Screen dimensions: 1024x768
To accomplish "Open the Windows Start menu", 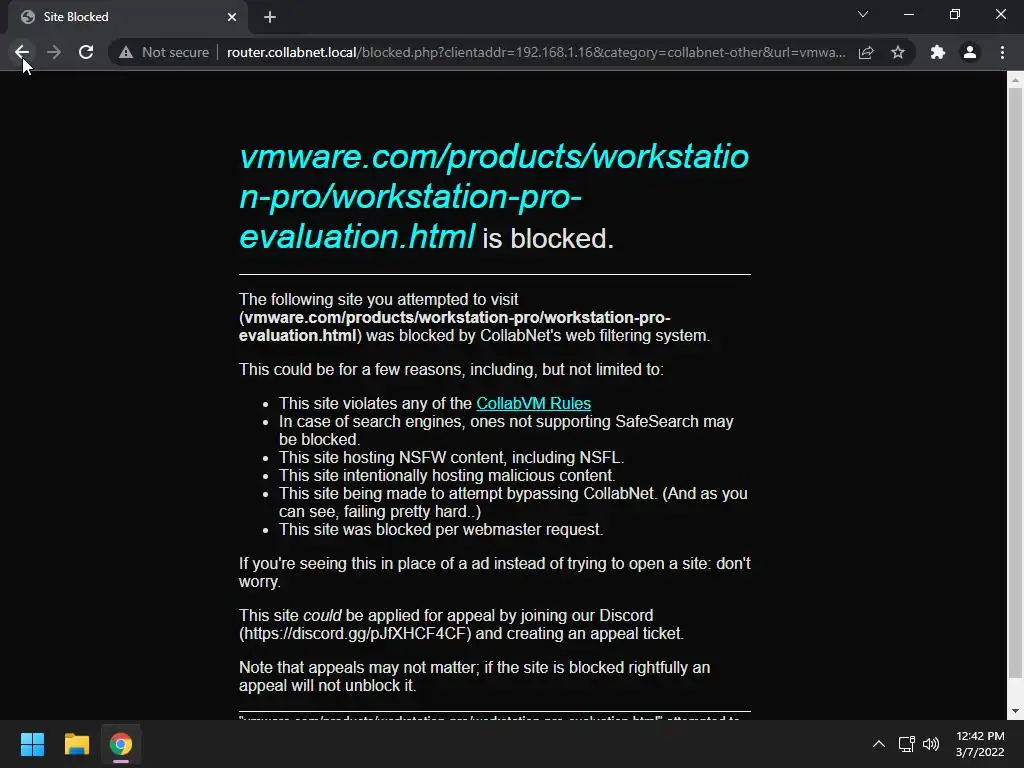I will [32, 744].
